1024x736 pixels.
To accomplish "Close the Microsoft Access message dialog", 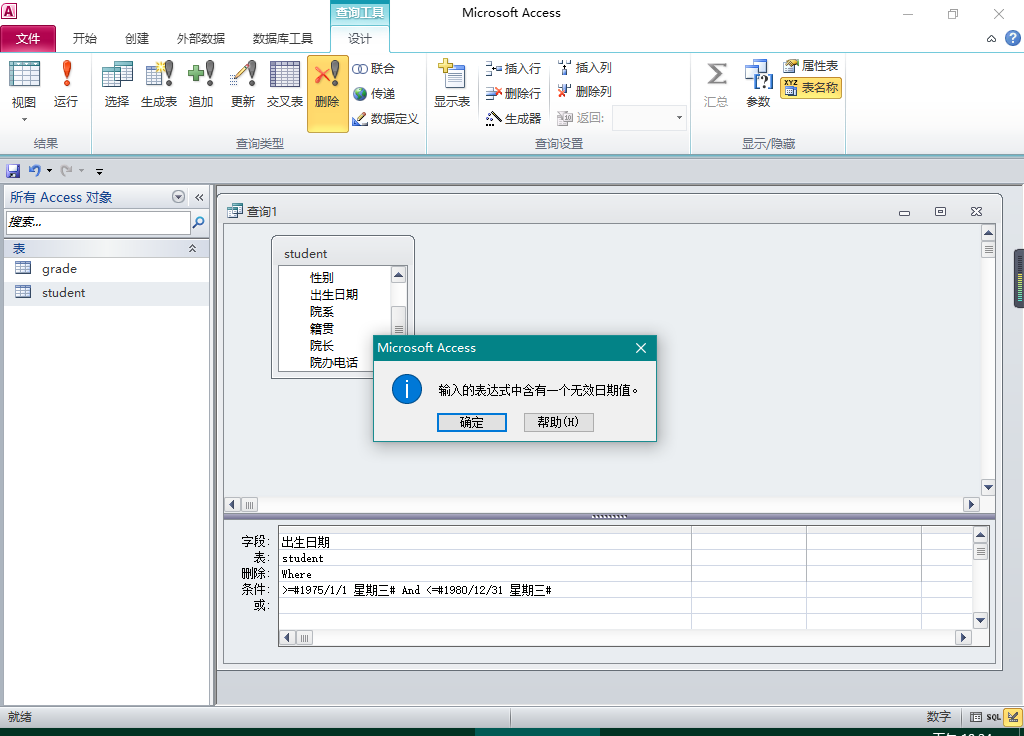I will tap(641, 348).
